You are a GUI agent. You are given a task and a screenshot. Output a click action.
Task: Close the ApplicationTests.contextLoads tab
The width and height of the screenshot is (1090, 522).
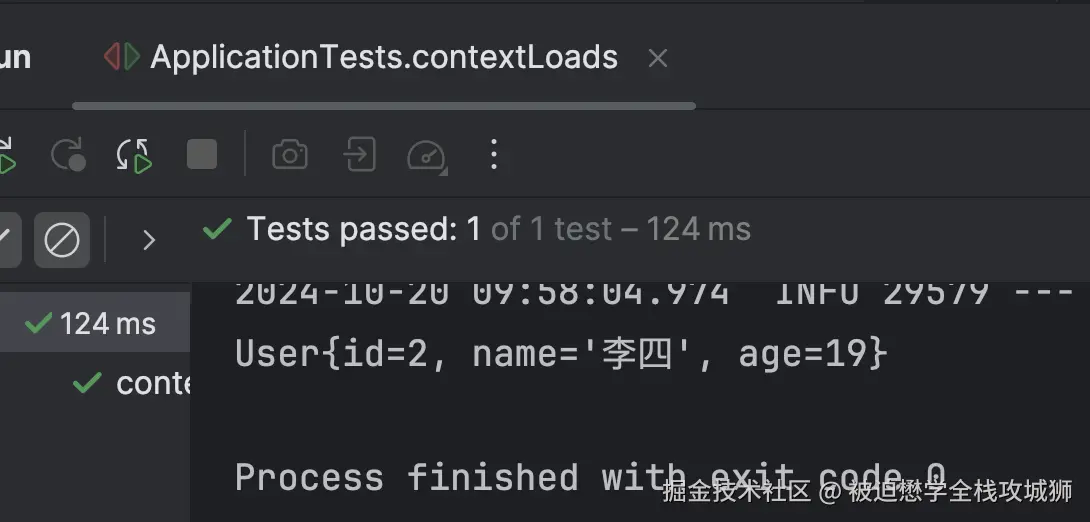(657, 58)
